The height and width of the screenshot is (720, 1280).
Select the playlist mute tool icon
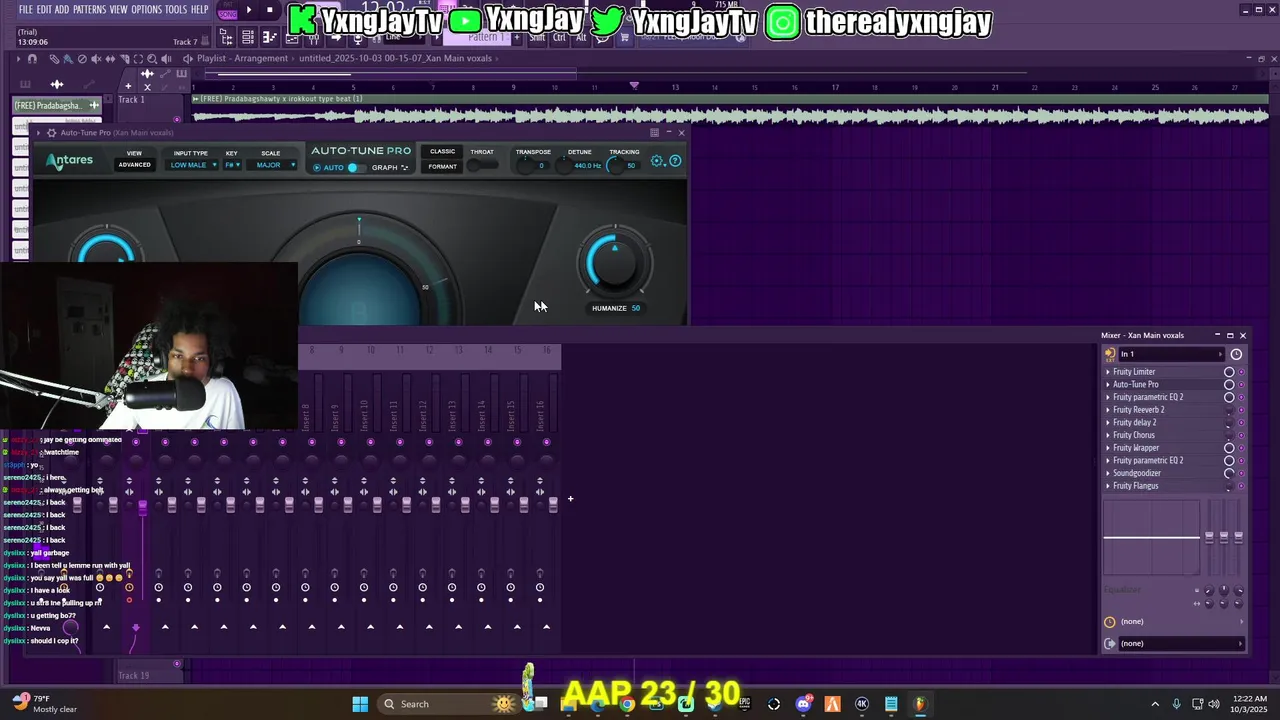point(96,59)
